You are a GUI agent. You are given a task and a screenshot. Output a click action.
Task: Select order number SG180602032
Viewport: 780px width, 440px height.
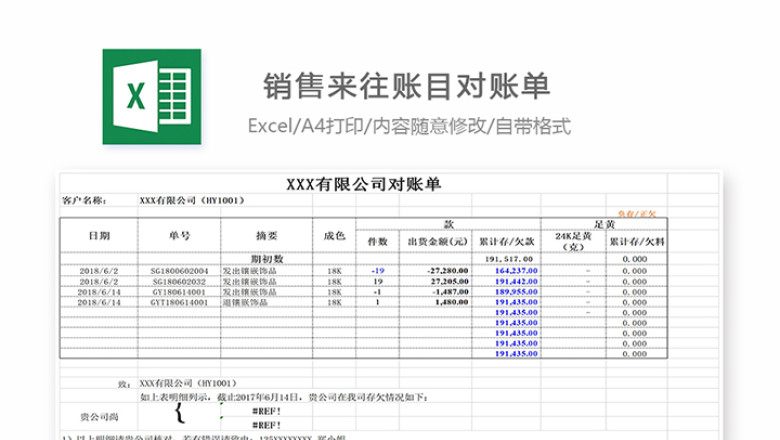(x=180, y=281)
